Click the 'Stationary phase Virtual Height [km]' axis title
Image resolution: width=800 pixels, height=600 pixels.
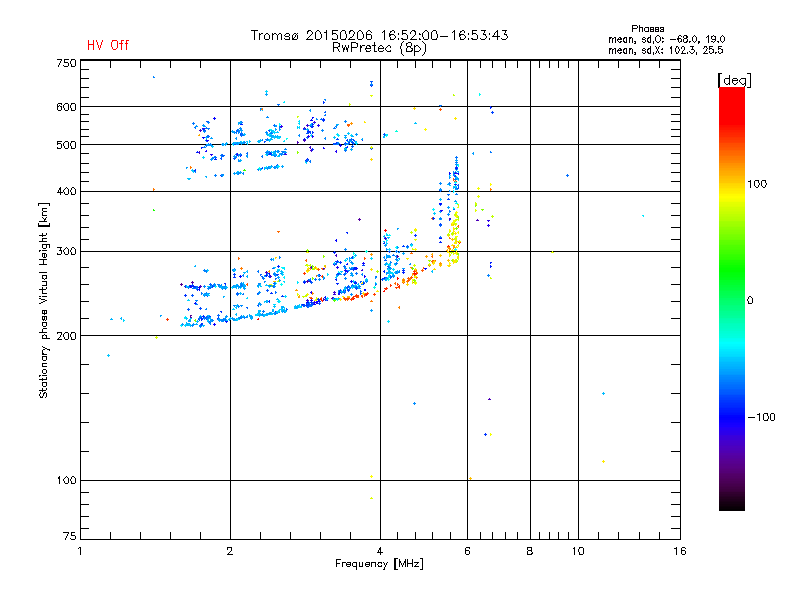44,301
